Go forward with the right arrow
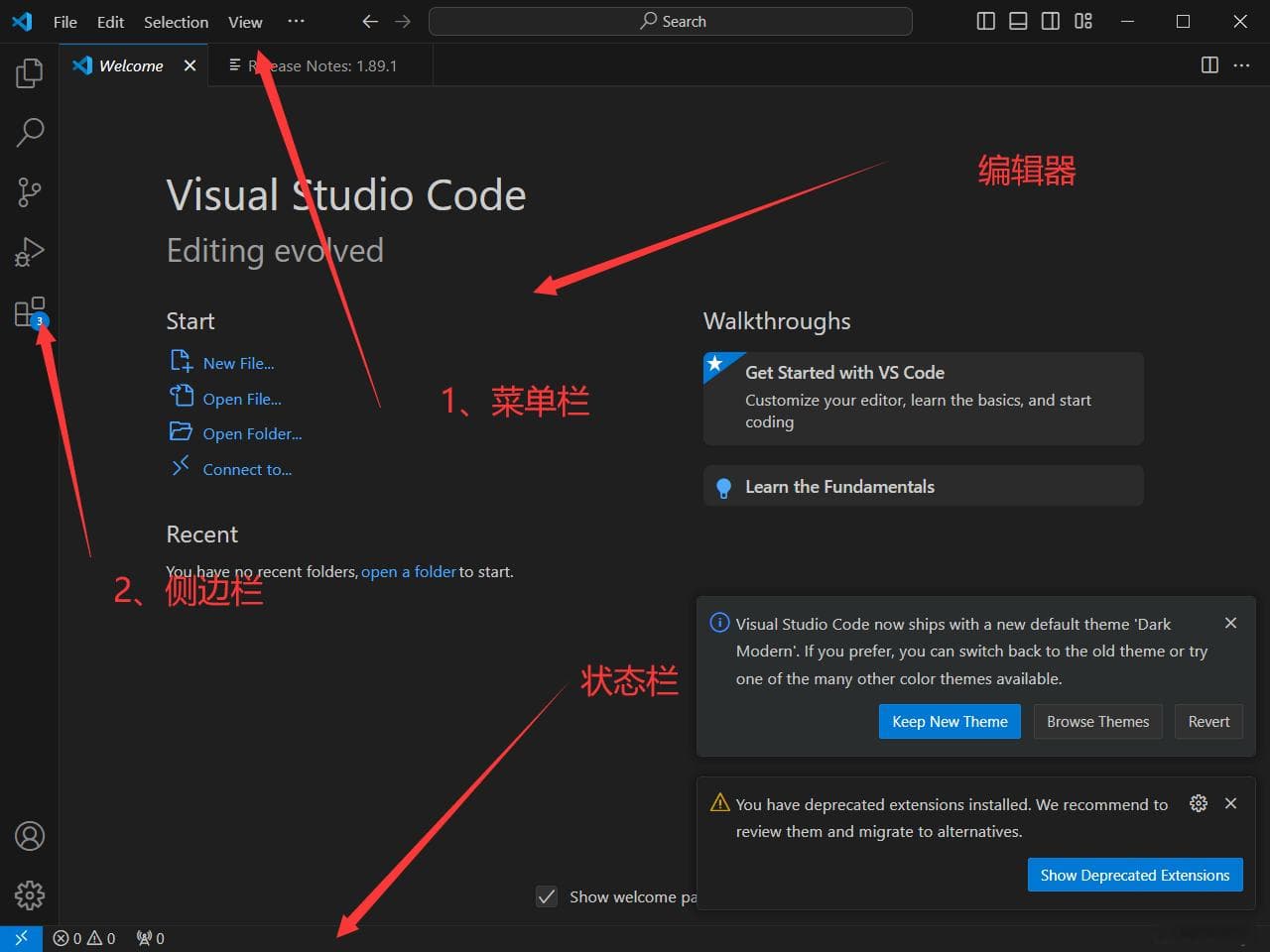 tap(402, 21)
